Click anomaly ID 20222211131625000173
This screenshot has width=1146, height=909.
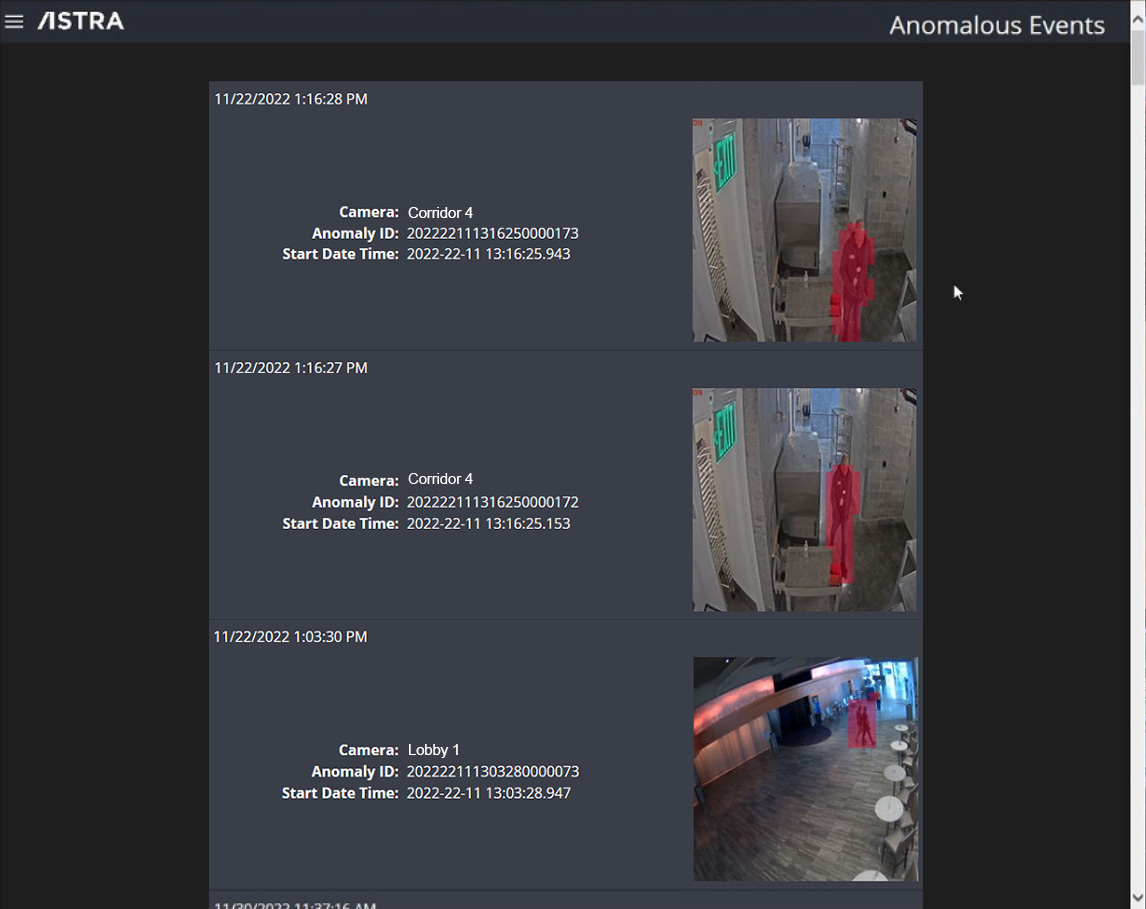[x=492, y=233]
